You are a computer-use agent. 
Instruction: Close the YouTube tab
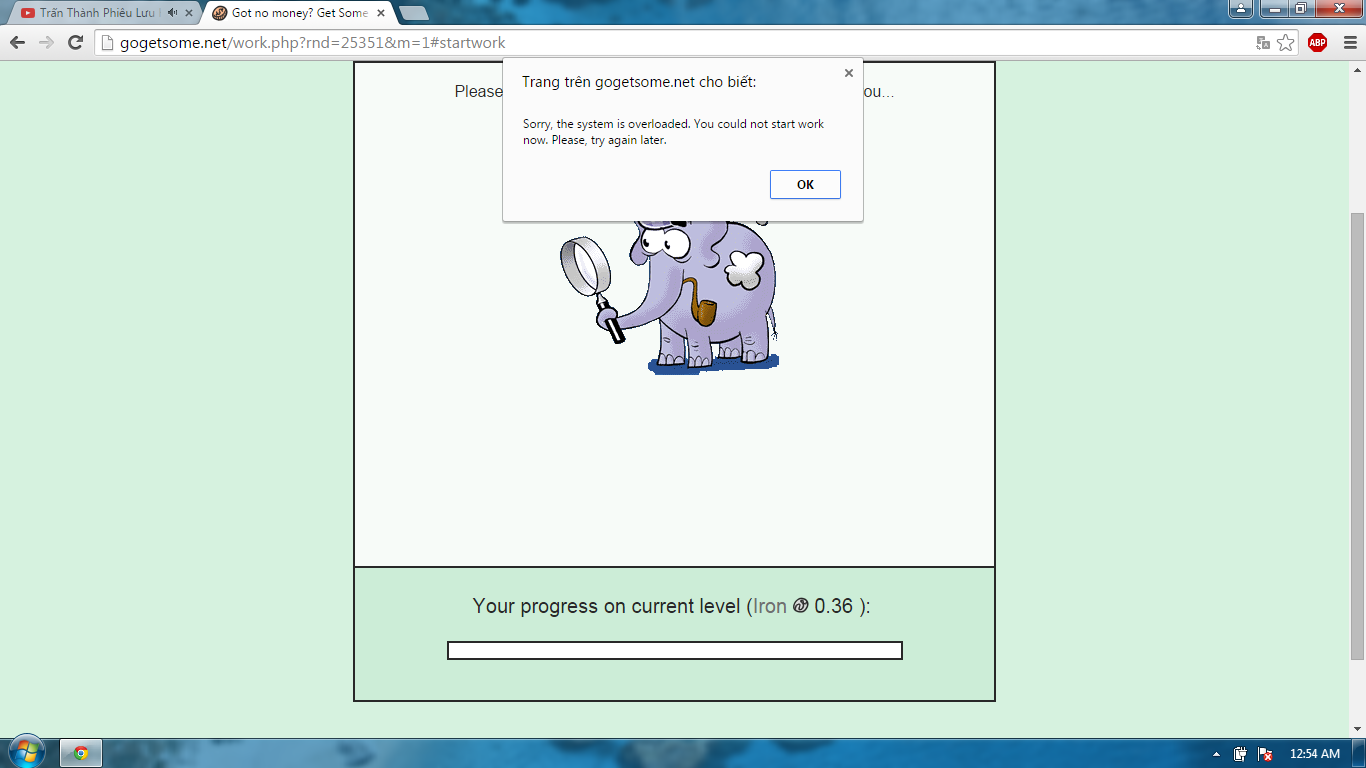click(189, 13)
